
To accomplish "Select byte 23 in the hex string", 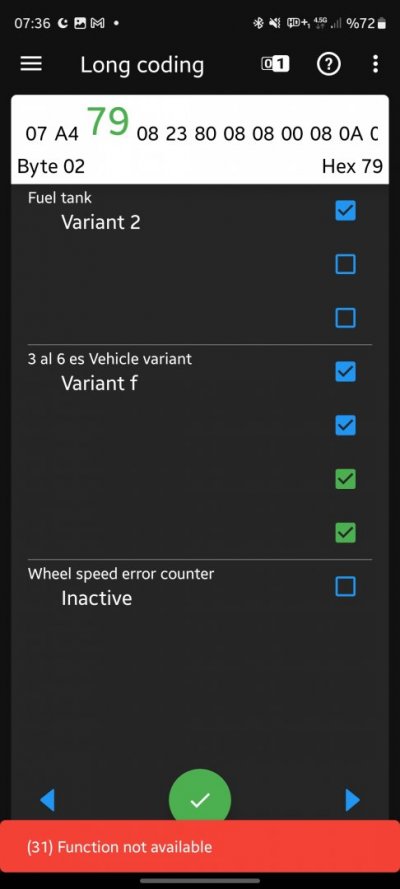I will [x=177, y=134].
